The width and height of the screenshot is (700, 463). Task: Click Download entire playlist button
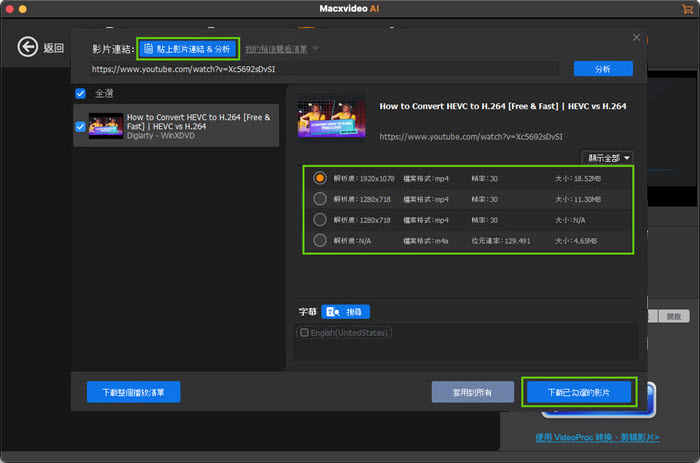[133, 392]
